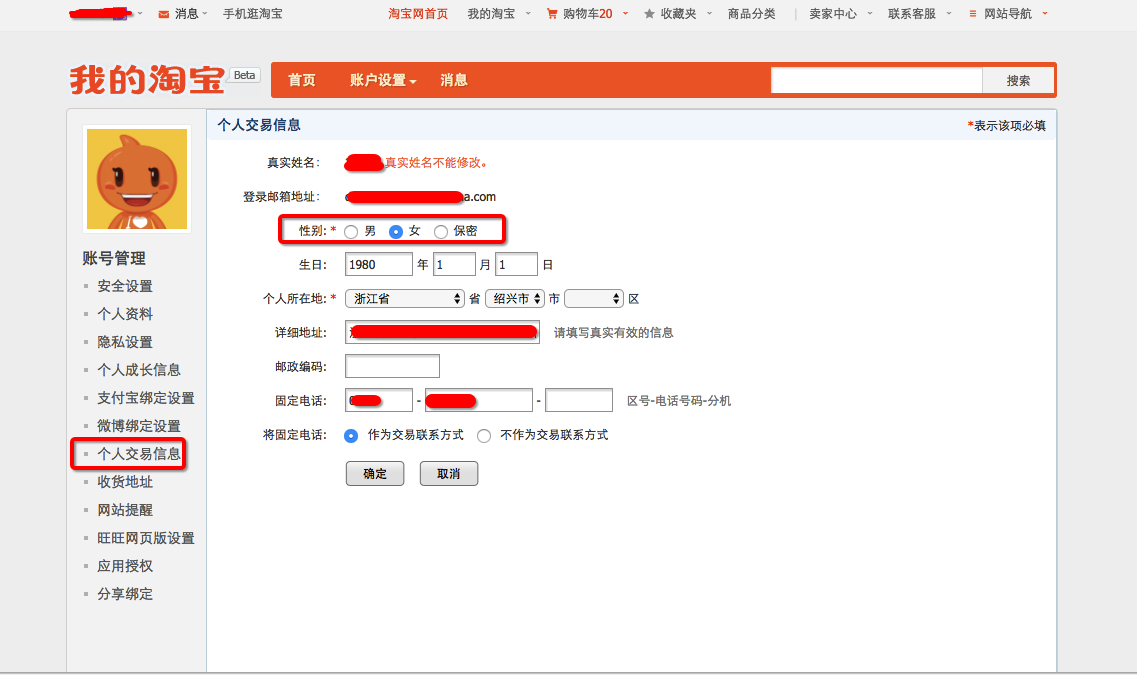Open 微博绑定设置 in the sidebar
The image size is (1137, 675).
tap(138, 426)
